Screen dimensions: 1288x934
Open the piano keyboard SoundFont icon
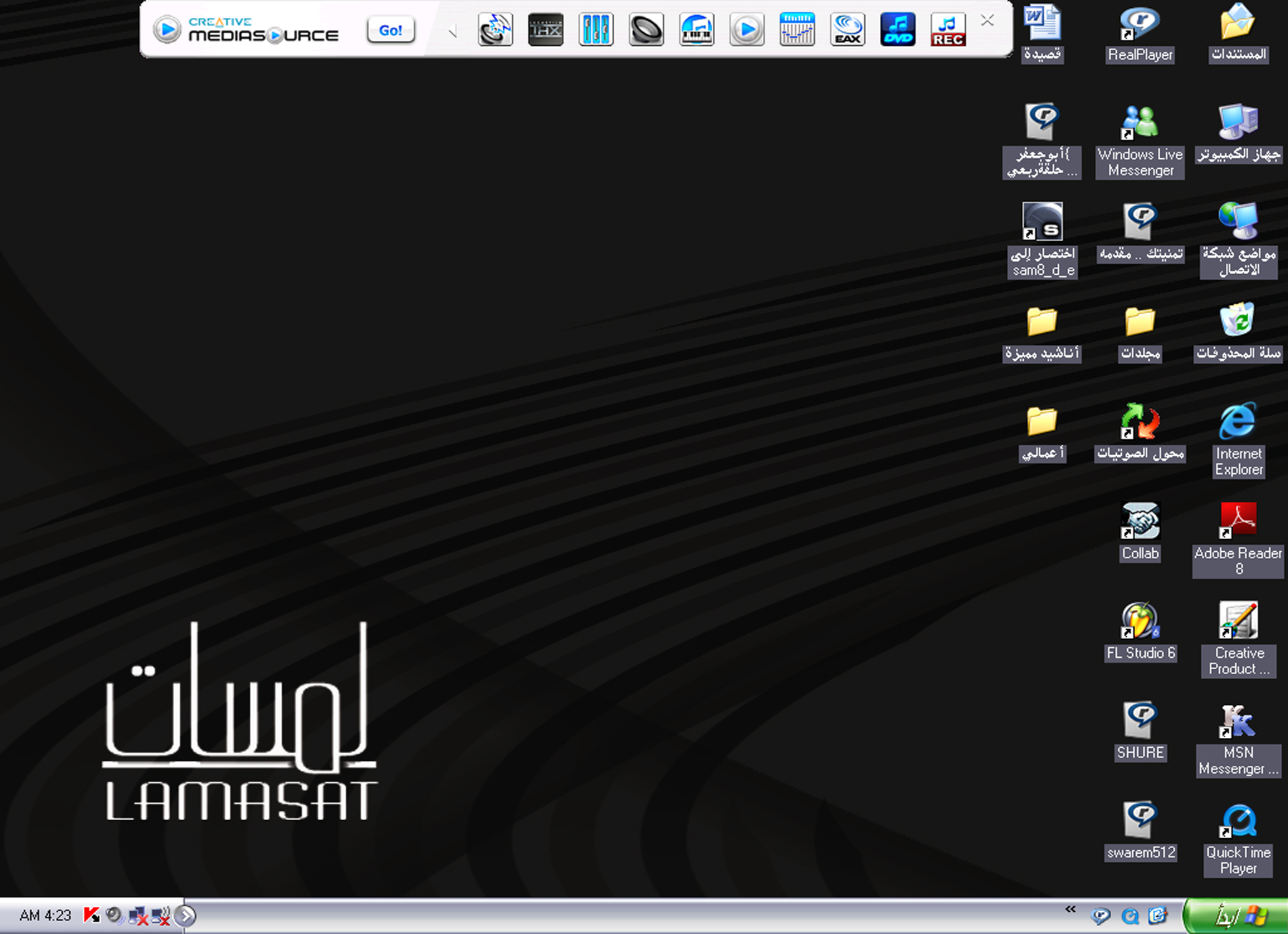pos(696,30)
